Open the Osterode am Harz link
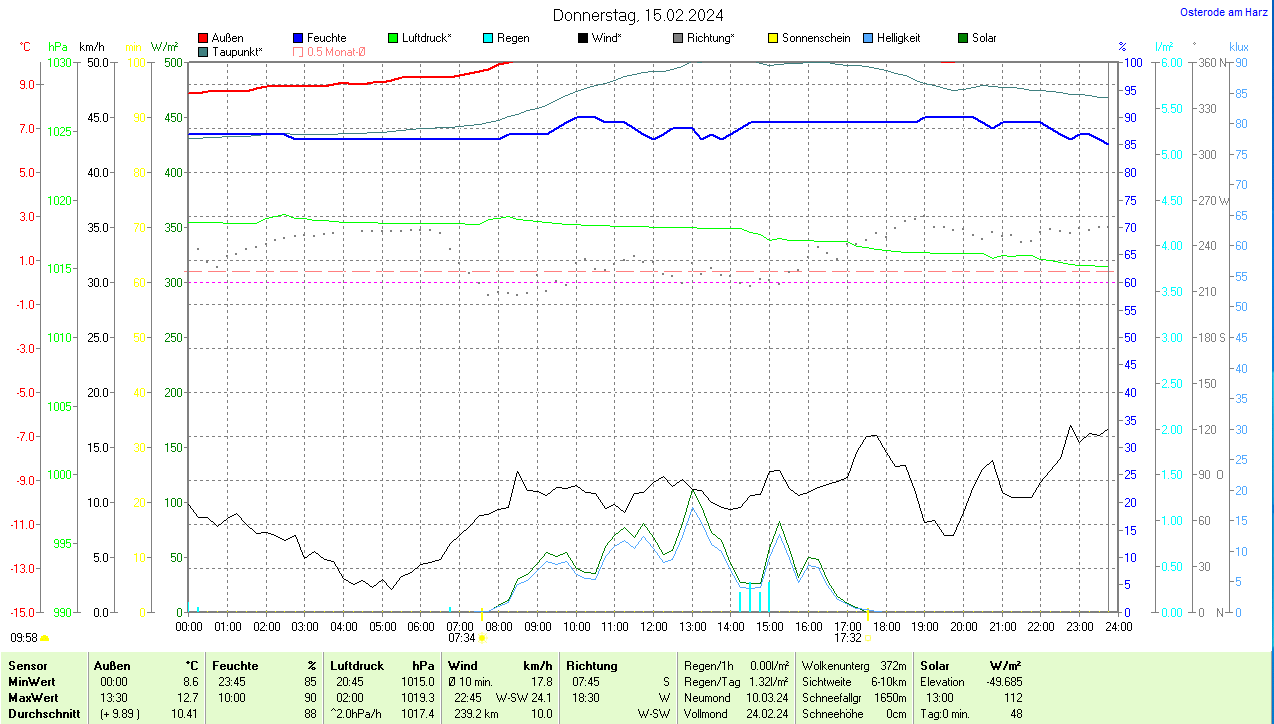 click(1223, 12)
